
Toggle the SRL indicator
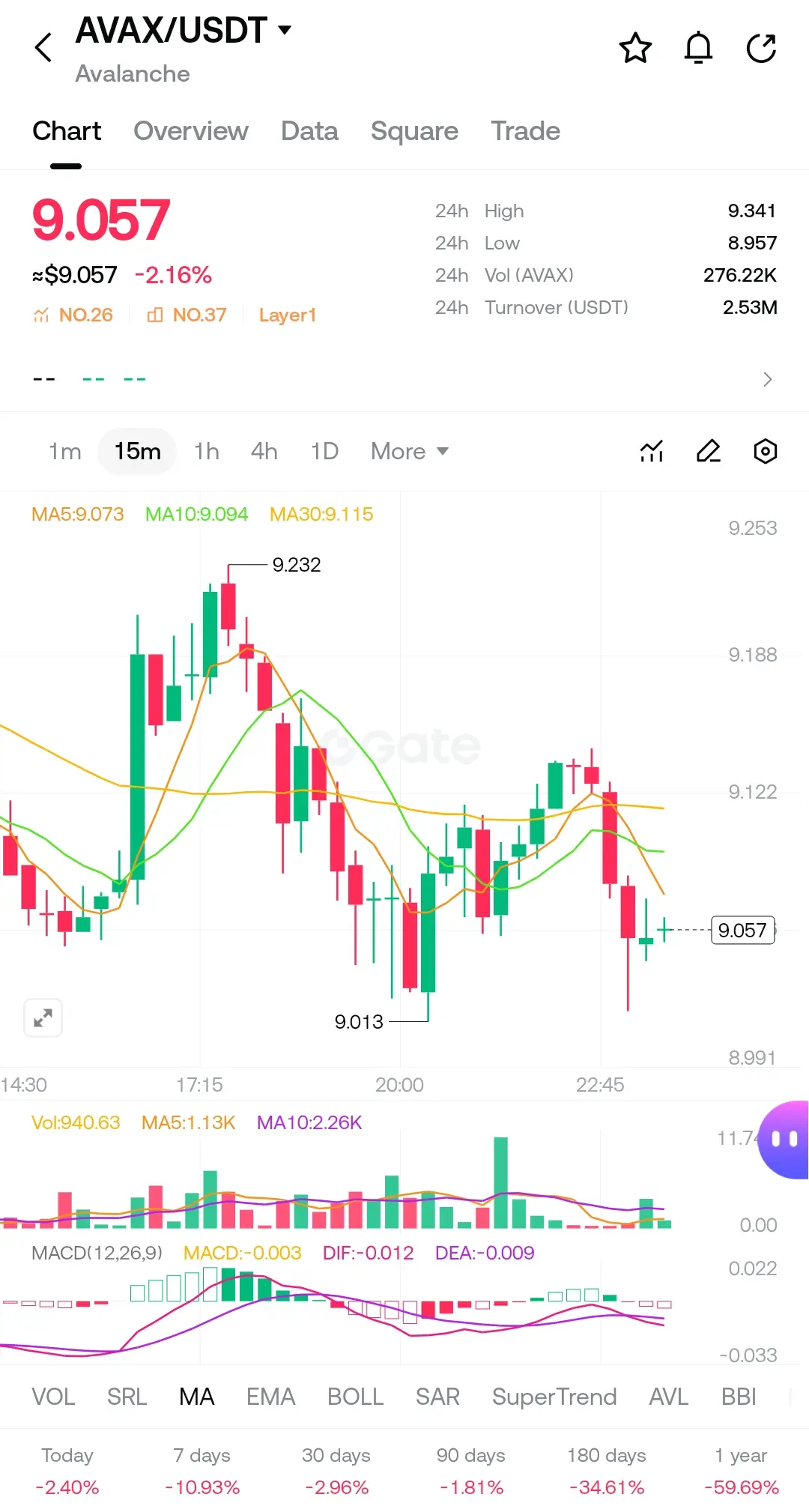coord(127,1397)
